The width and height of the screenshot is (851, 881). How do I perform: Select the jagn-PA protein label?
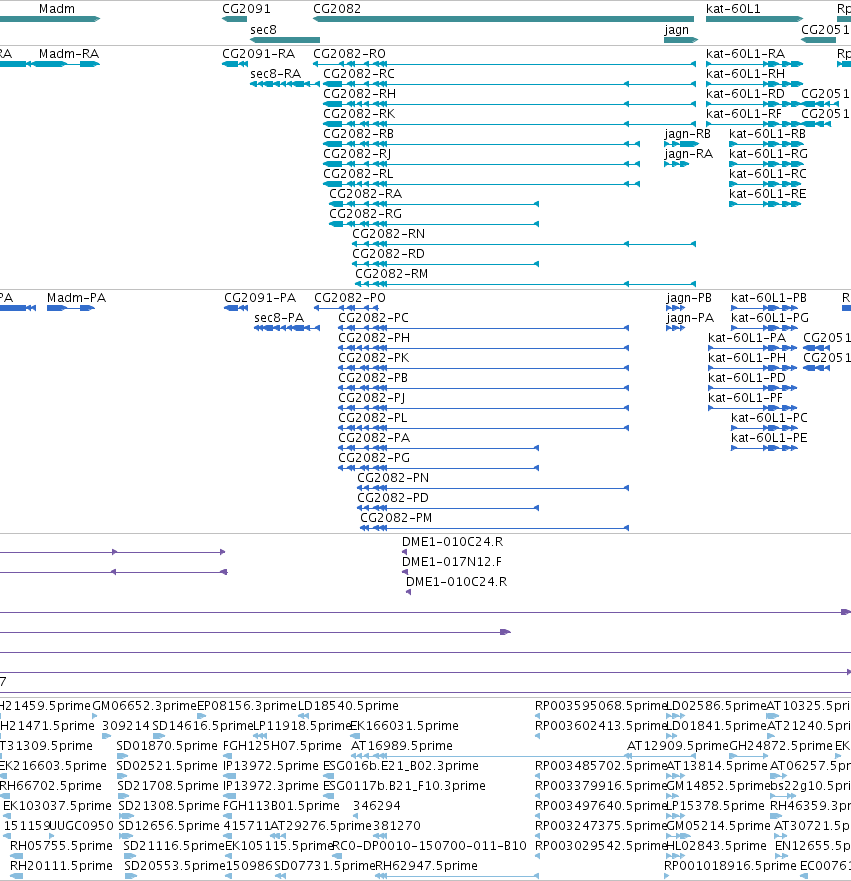point(690,318)
